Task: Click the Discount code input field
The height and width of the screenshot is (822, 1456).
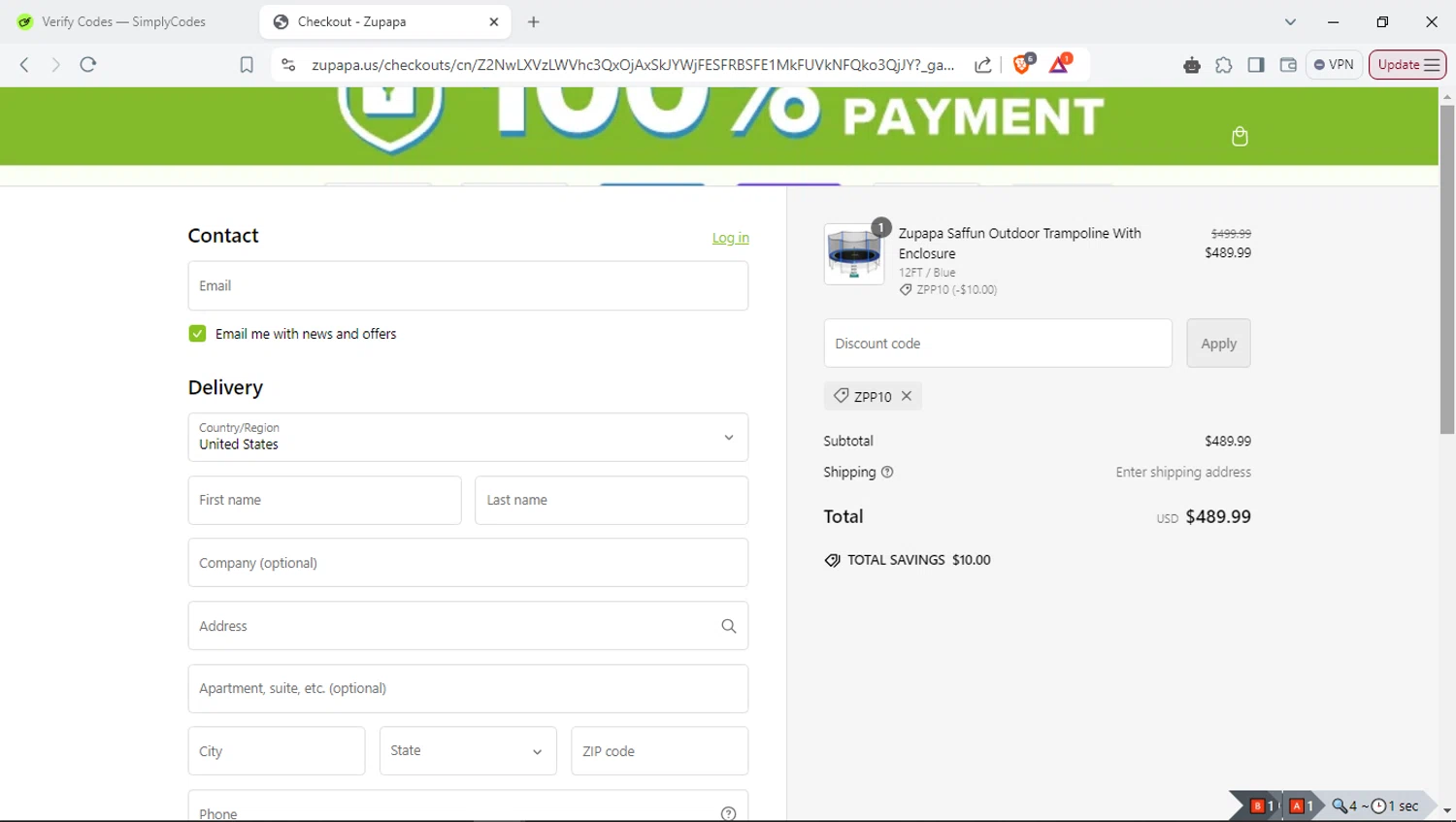Action: tap(998, 344)
